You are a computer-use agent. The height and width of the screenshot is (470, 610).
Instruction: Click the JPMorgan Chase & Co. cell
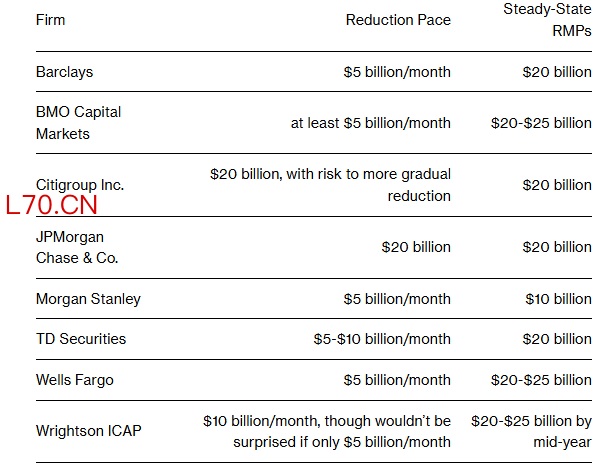point(76,247)
